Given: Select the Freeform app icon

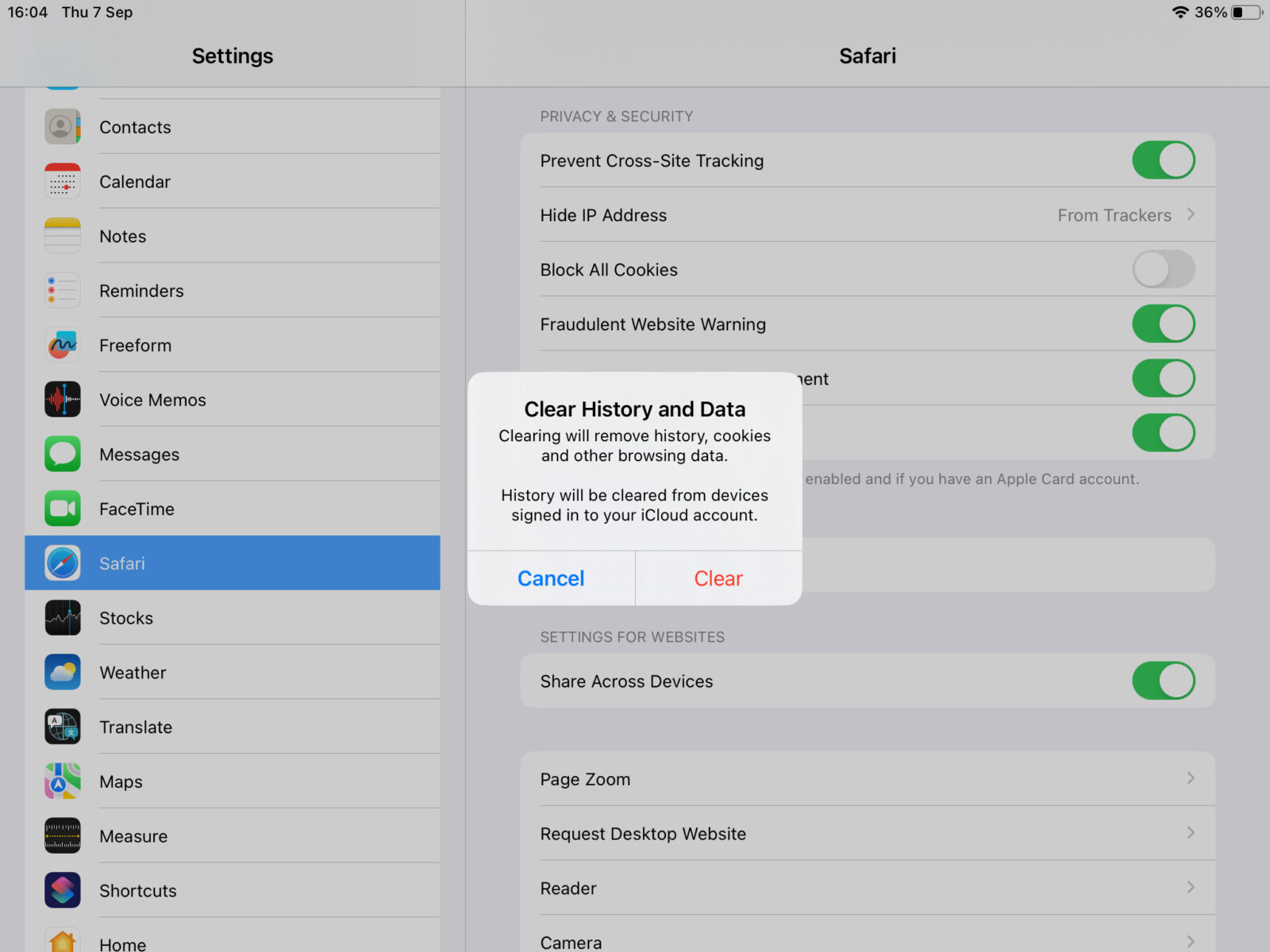Looking at the screenshot, I should (x=63, y=344).
